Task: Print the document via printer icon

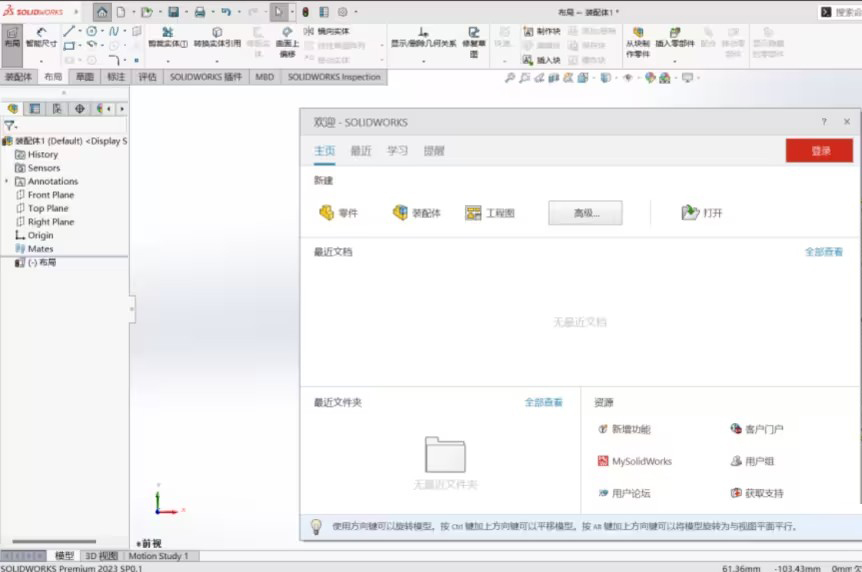Action: (x=200, y=12)
